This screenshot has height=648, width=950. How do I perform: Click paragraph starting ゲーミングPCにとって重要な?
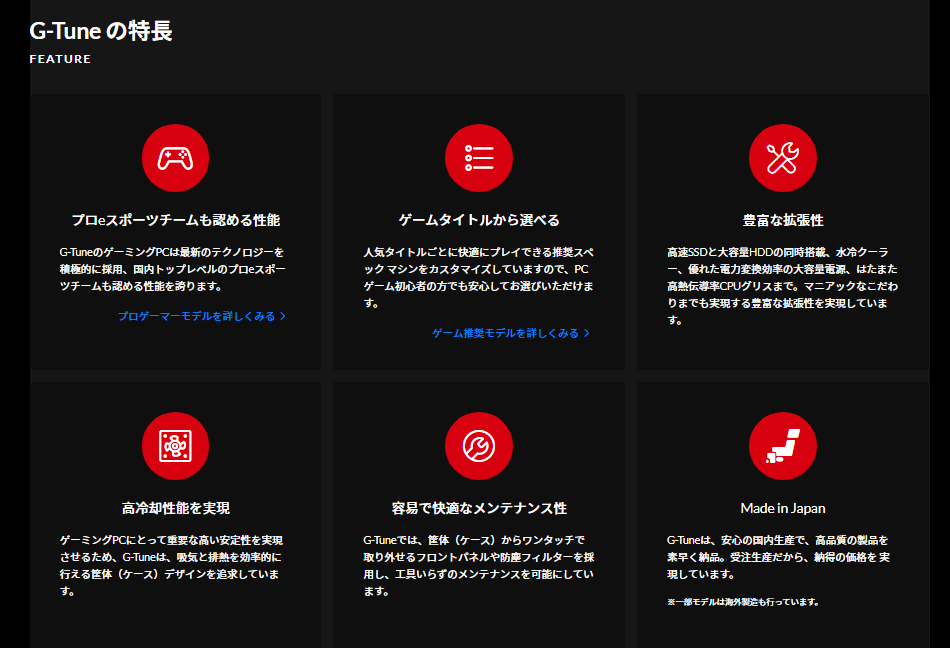pyautogui.click(x=171, y=566)
